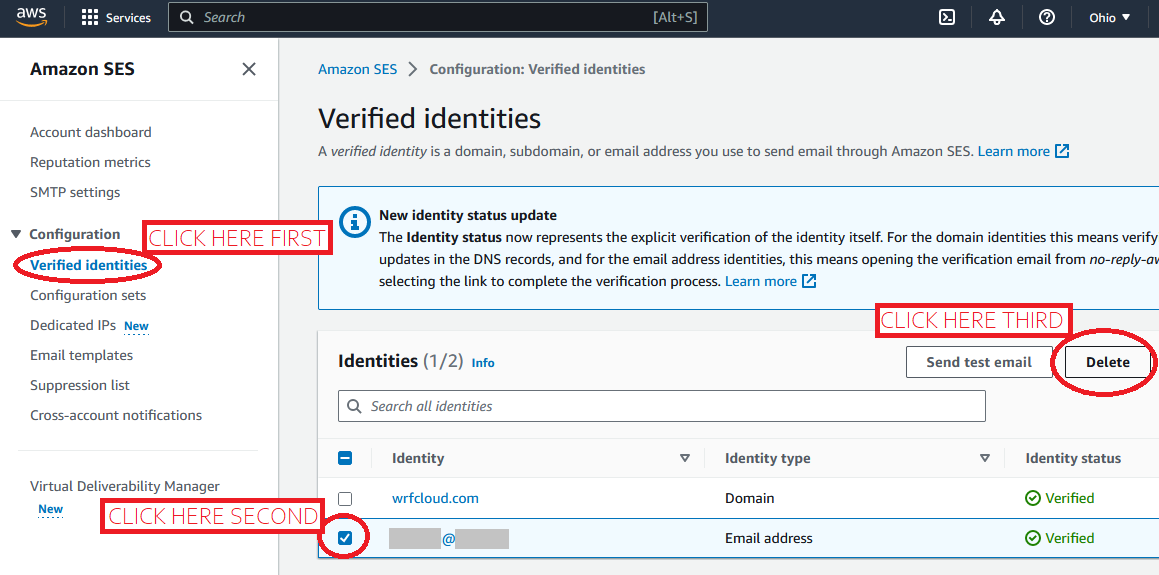1159x575 pixels.
Task: Click the Domain identity type cell
Action: [750, 499]
